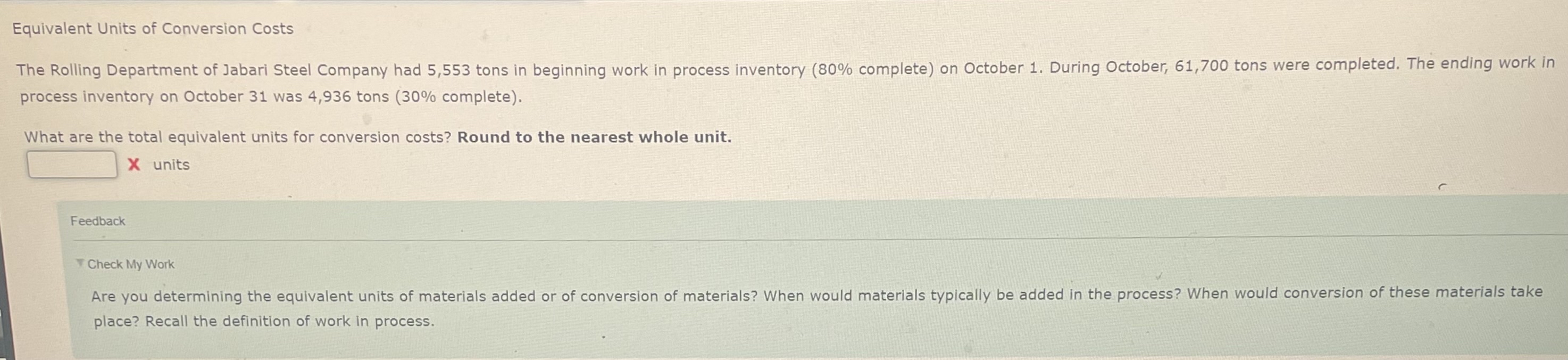Click the bolded Round to the nearest whole unit text

coord(595,137)
